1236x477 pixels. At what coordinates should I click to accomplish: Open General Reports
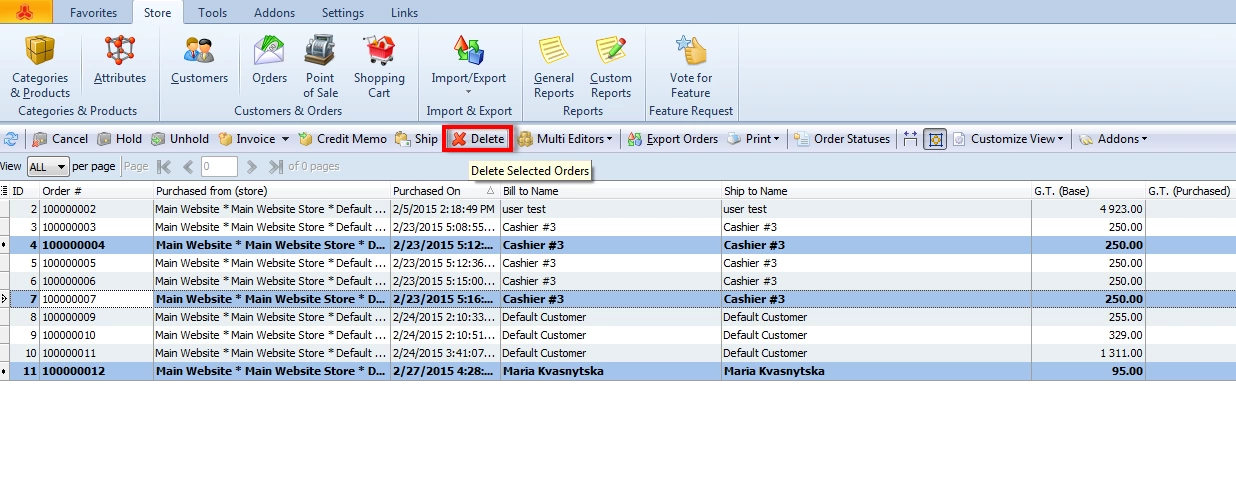pyautogui.click(x=554, y=66)
